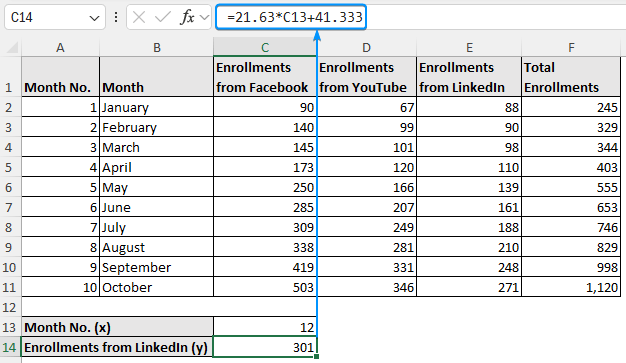Image resolution: width=626 pixels, height=363 pixels.
Task: Click LinkedIn enrollments value 248
Action: tap(469, 267)
